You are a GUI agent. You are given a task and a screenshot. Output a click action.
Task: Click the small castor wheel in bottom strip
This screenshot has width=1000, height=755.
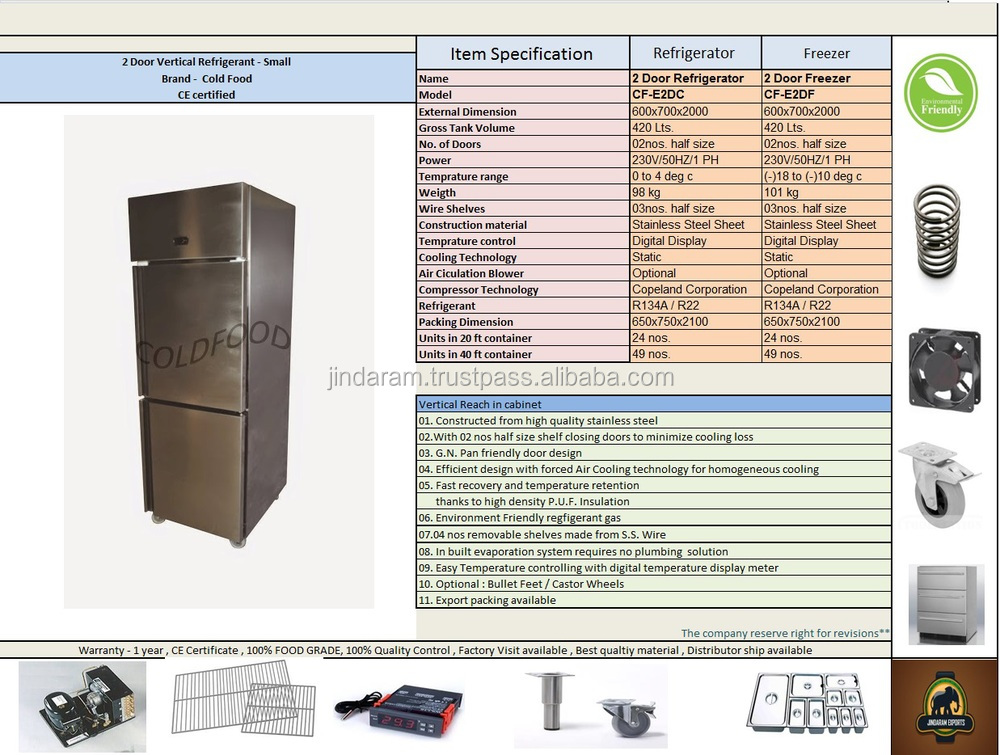[x=626, y=717]
